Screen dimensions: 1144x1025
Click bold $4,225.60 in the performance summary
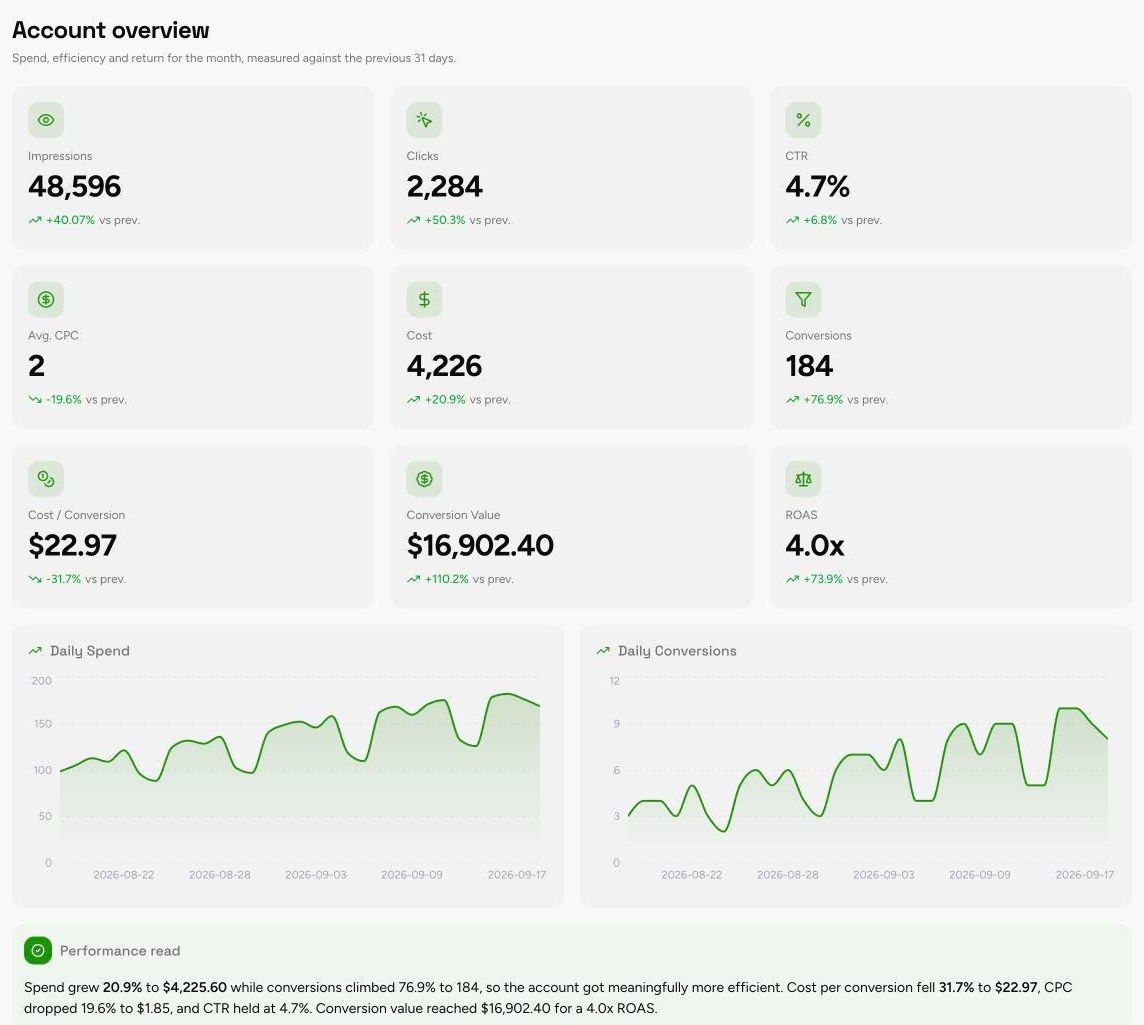point(195,988)
